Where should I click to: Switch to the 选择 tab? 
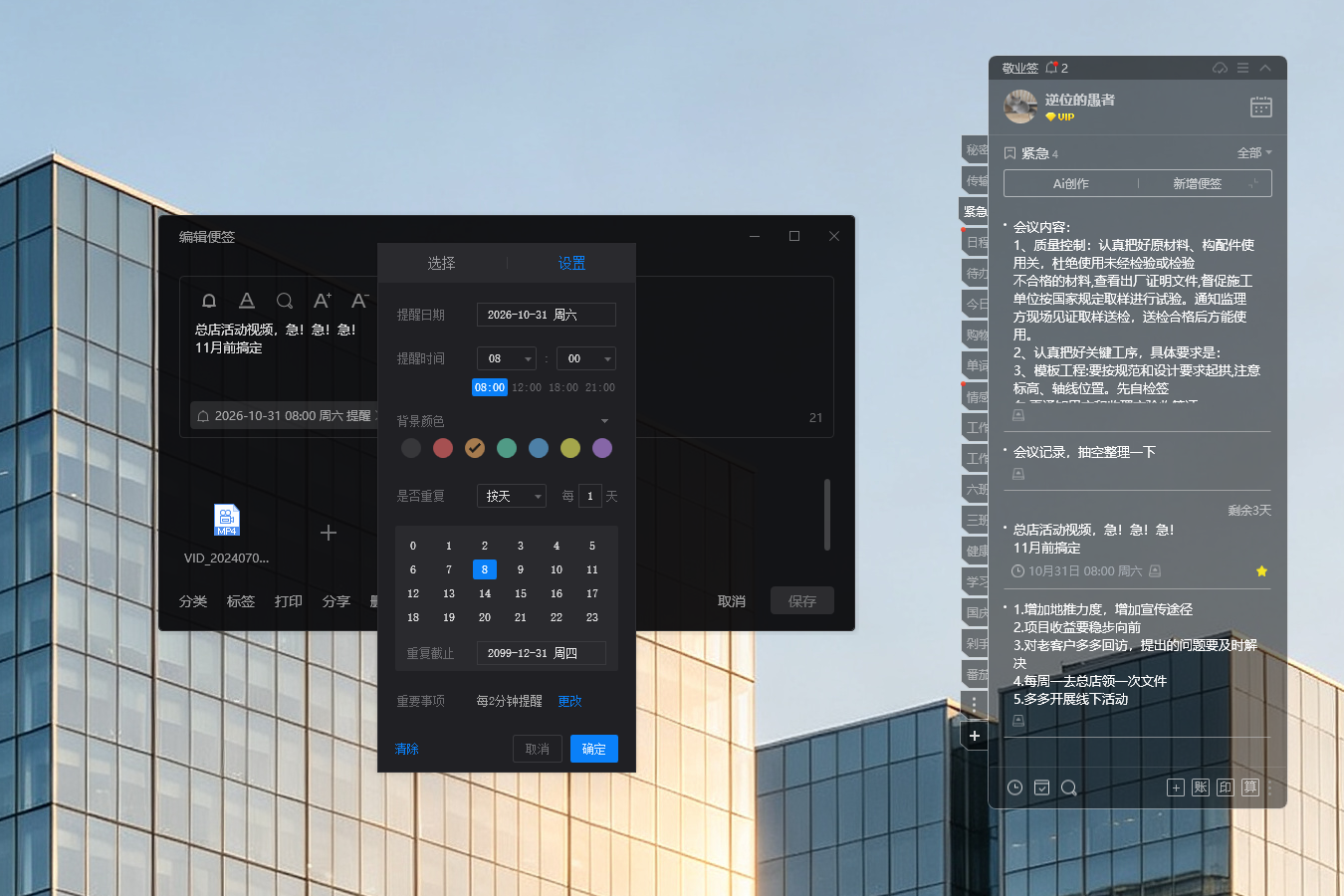(442, 263)
